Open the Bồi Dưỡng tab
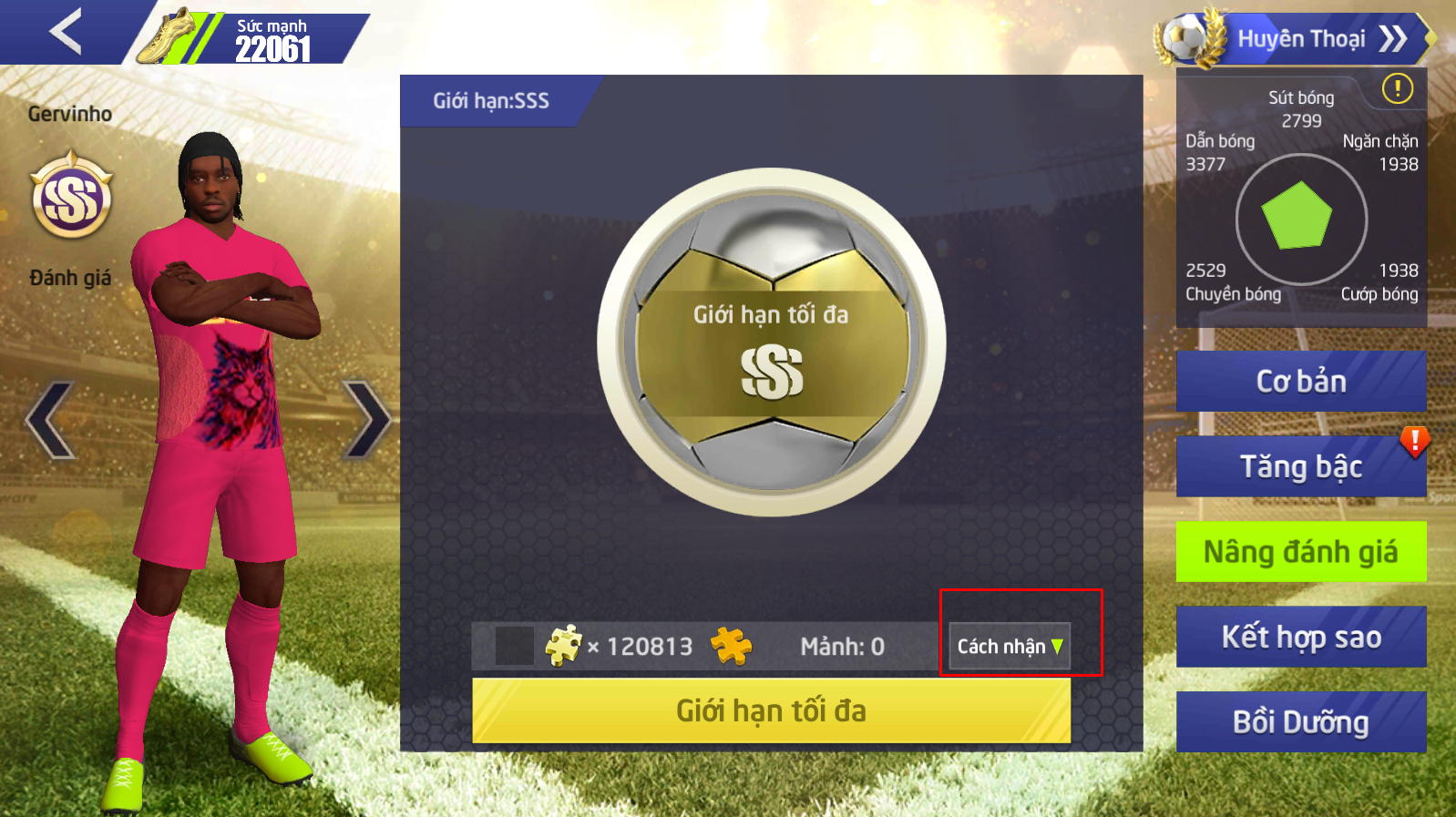This screenshot has width=1456, height=817. pyautogui.click(x=1301, y=722)
